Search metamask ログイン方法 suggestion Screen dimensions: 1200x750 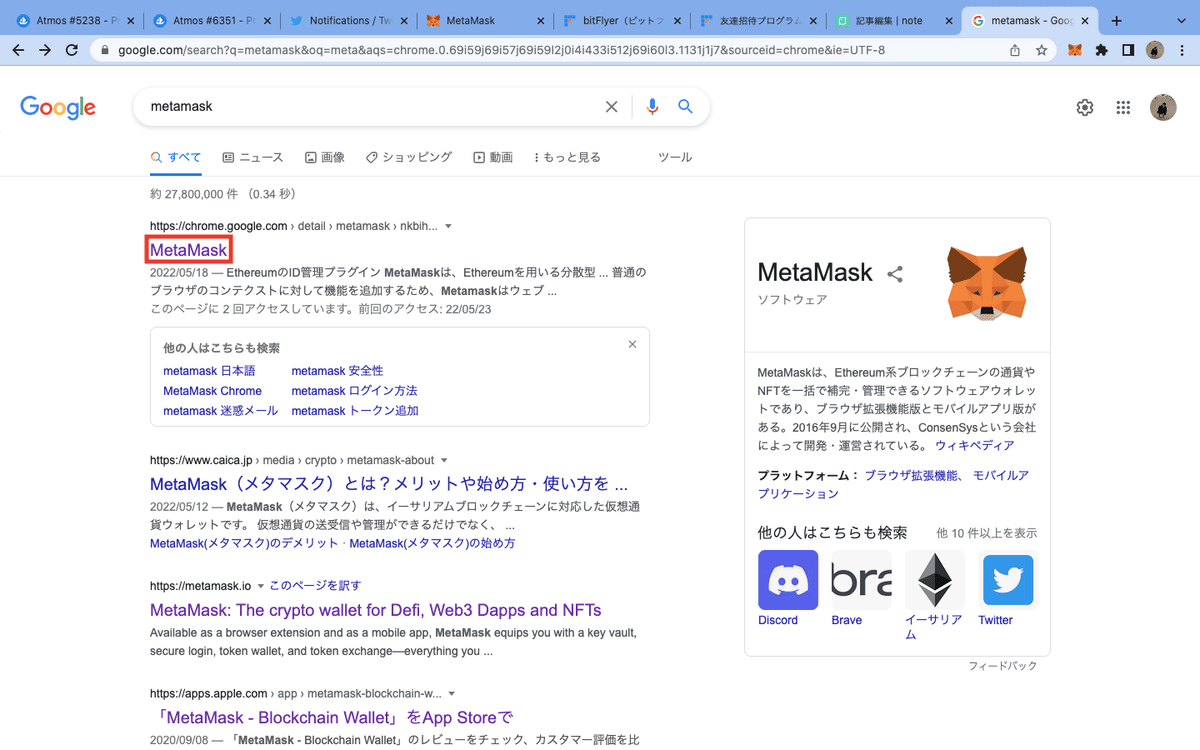[x=354, y=391]
